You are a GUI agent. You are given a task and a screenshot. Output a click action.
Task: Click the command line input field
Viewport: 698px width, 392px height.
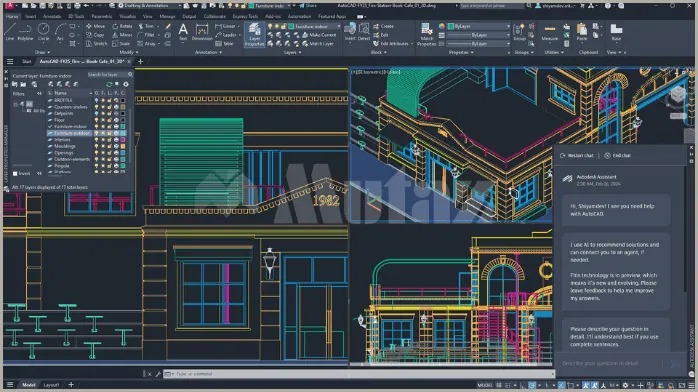(x=358, y=374)
